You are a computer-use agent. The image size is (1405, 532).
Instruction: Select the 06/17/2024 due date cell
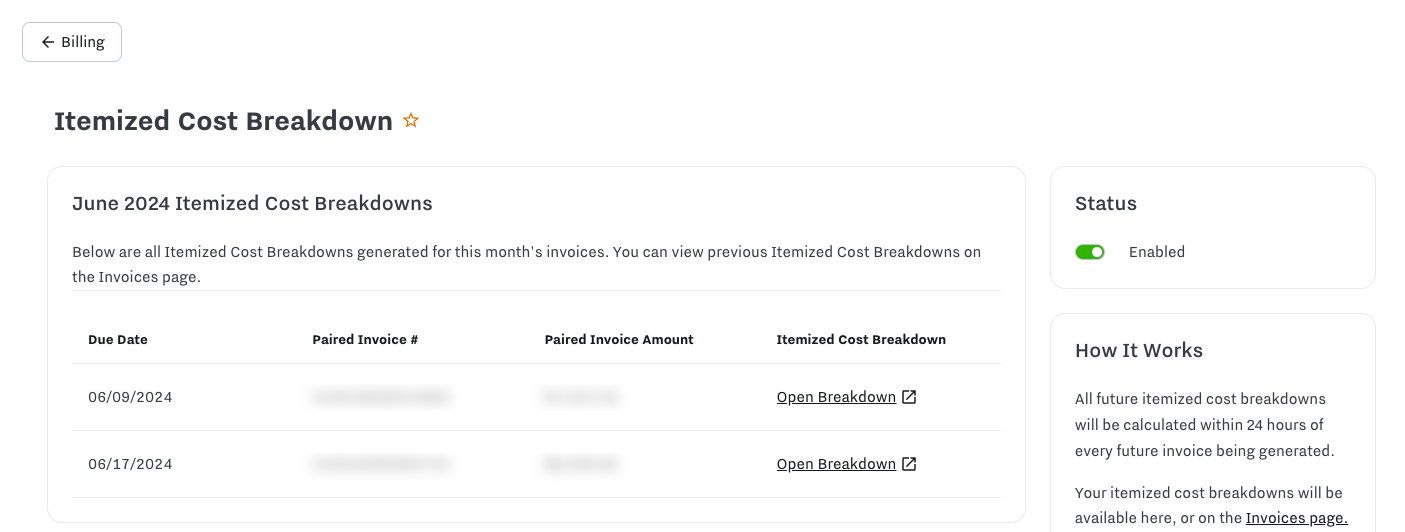[x=130, y=464]
